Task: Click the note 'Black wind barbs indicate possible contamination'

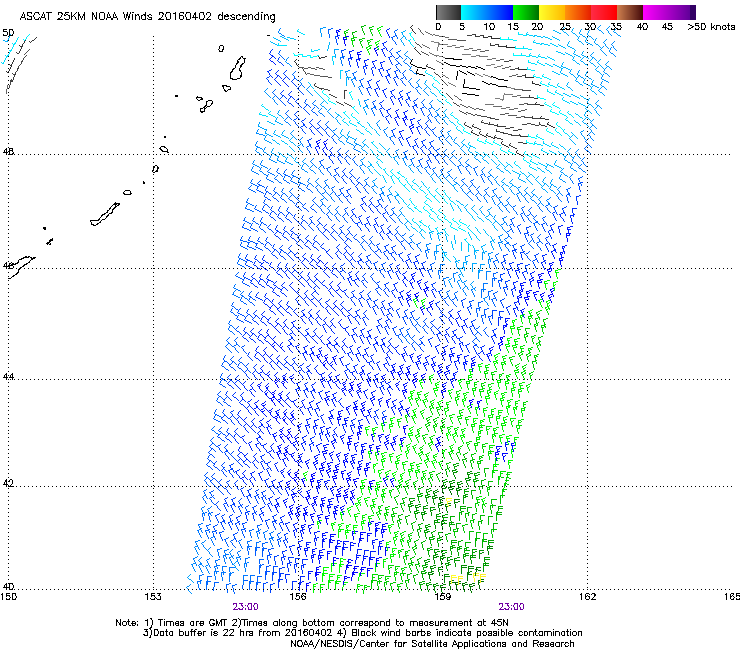Action: click(467, 633)
